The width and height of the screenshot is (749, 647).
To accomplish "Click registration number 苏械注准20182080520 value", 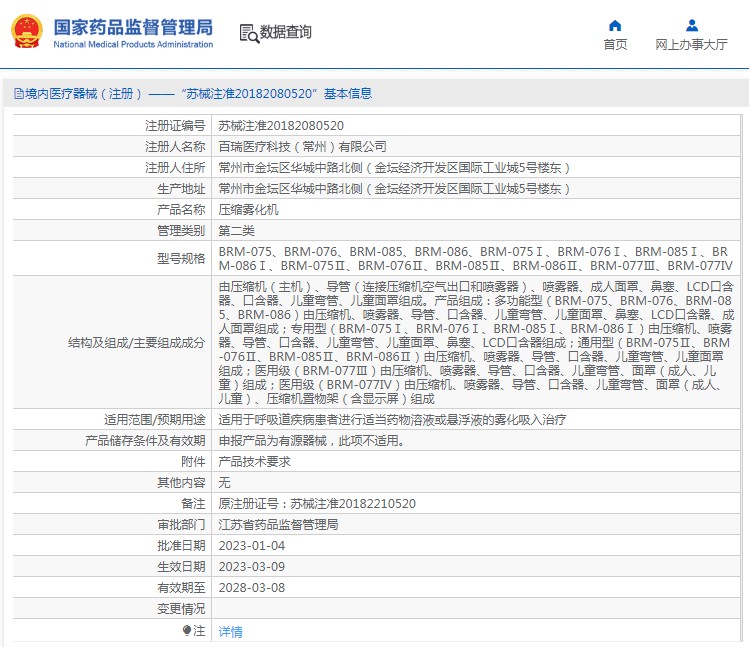I will pyautogui.click(x=281, y=126).
